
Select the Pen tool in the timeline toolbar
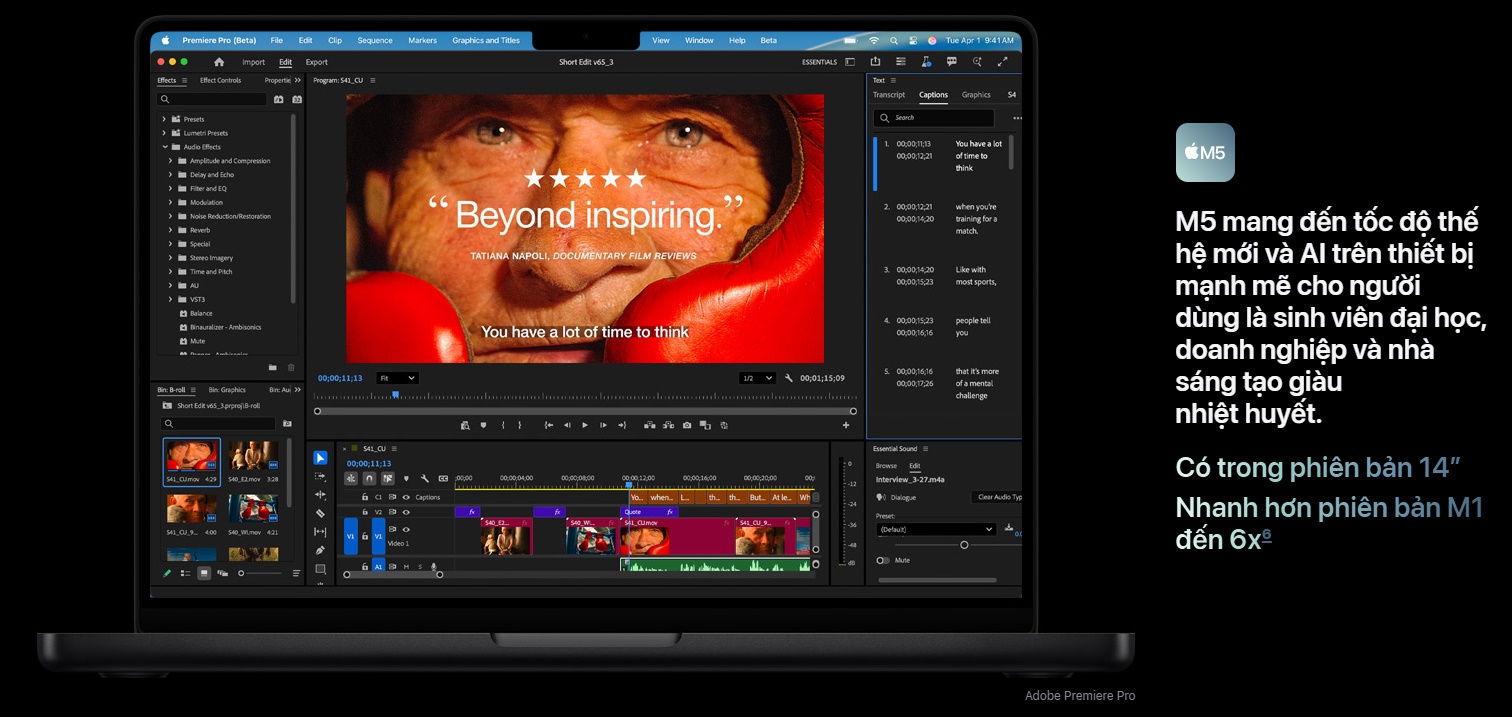[320, 550]
